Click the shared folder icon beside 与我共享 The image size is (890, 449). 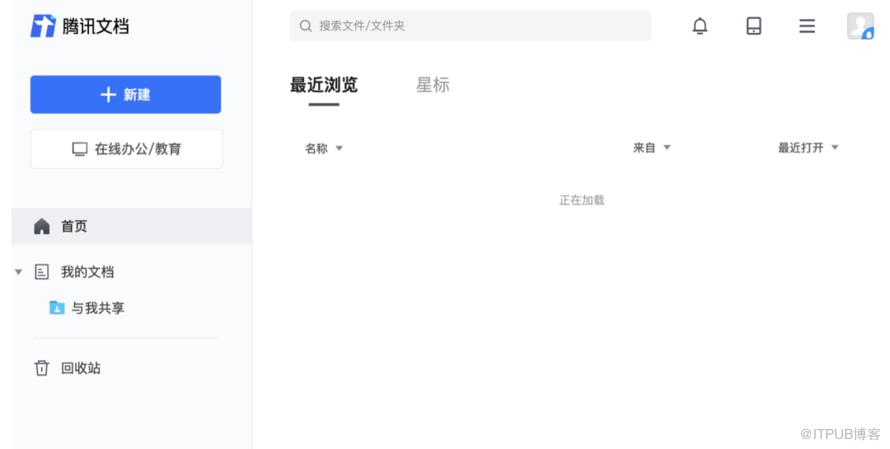[57, 308]
